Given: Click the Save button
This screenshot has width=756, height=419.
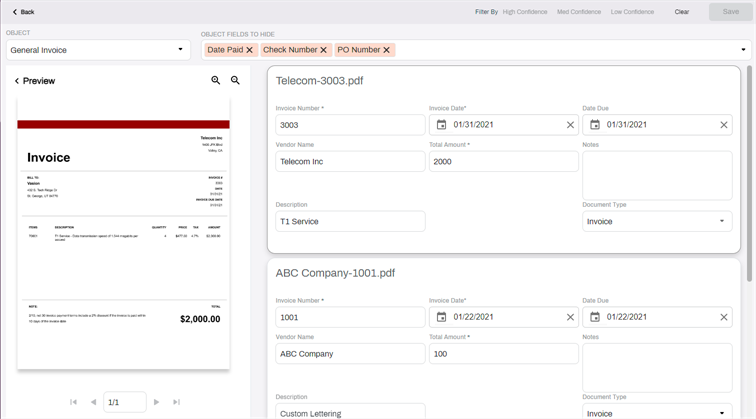Looking at the screenshot, I should 730,12.
